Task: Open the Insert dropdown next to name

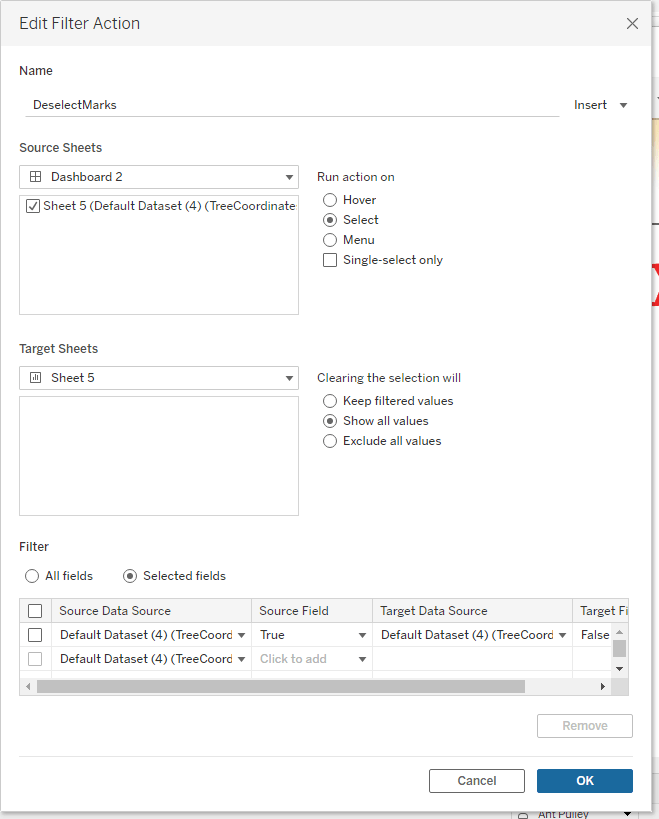Action: (x=601, y=105)
